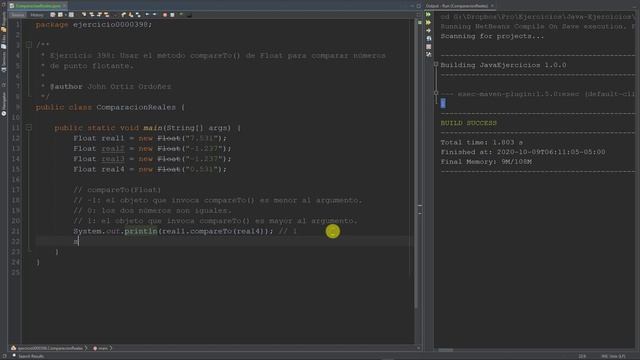The width and height of the screenshot is (640, 360).
Task: Click 'Final Memory: 9M/108M' output line
Action: point(486,162)
